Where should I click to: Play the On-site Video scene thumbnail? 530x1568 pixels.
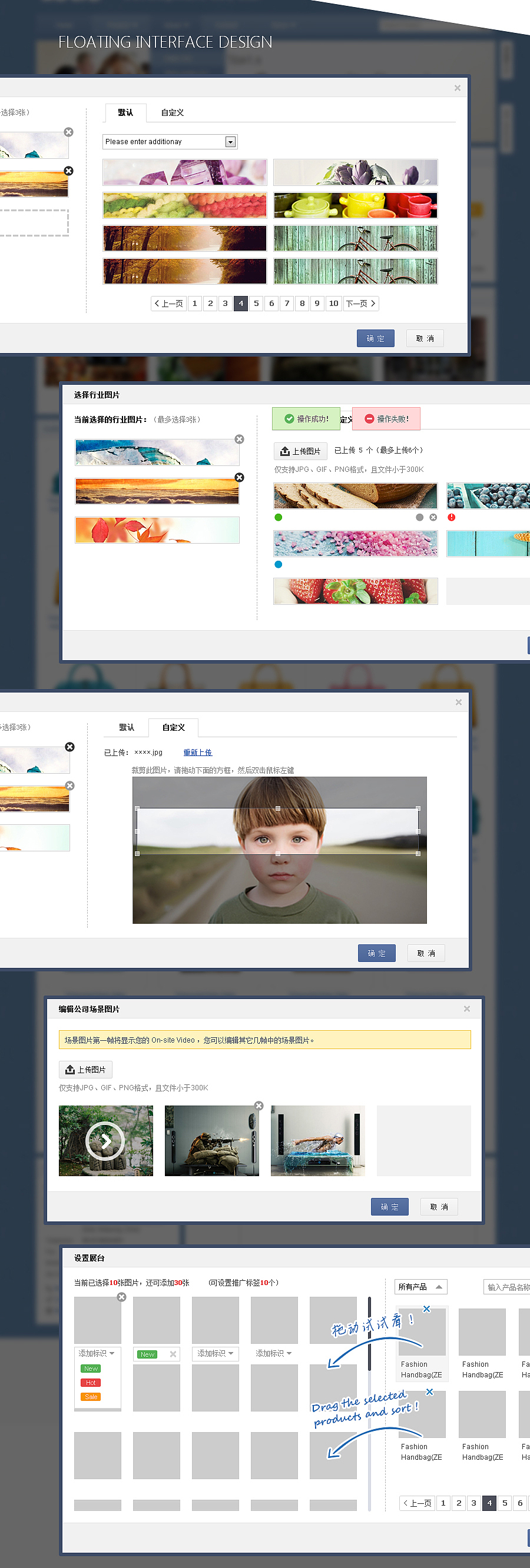[105, 1141]
